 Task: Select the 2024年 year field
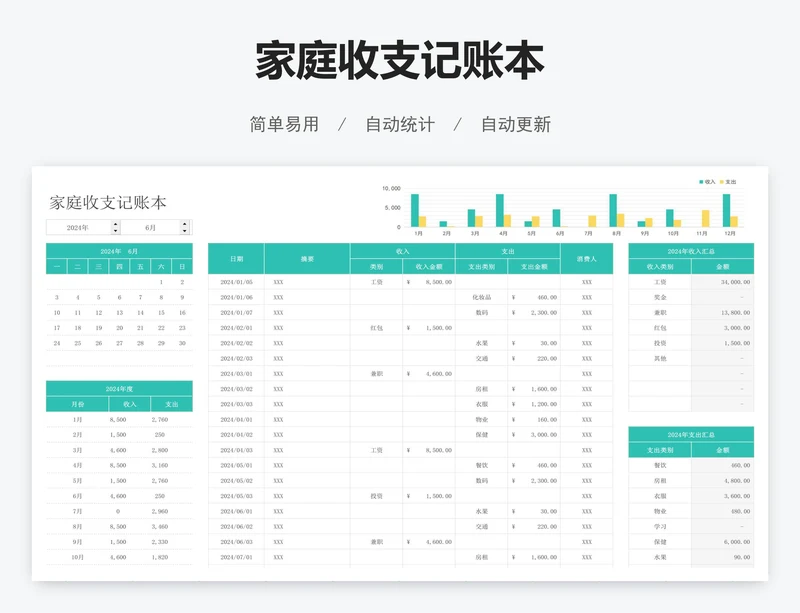point(79,228)
